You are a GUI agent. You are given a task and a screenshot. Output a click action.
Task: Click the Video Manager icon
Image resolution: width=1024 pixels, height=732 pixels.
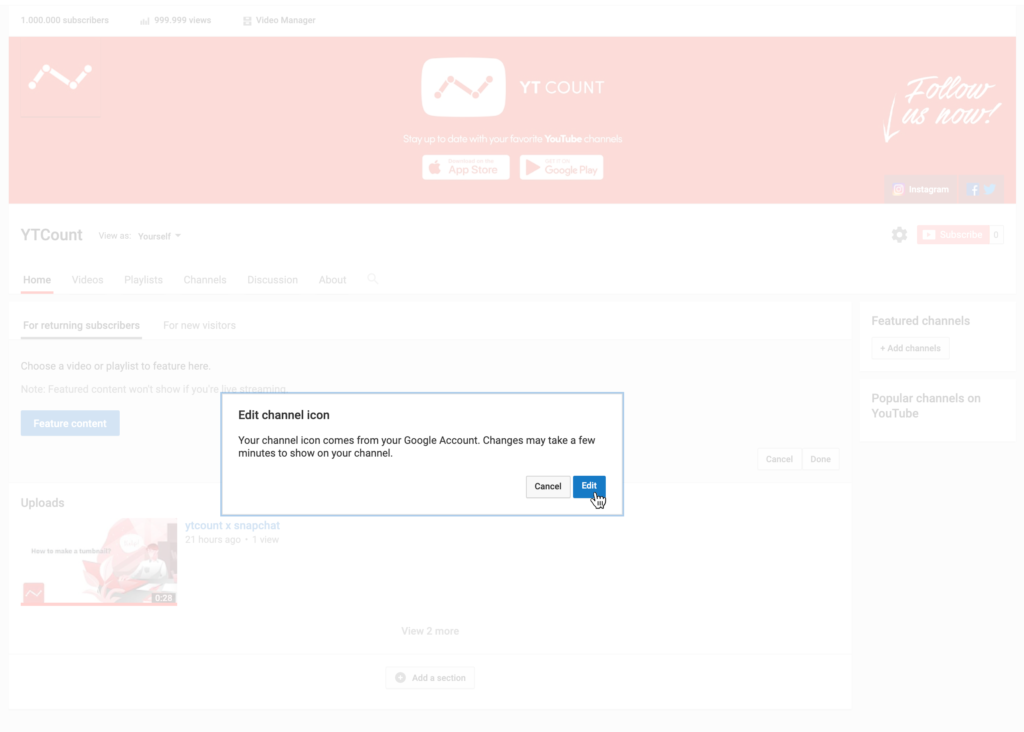[247, 21]
